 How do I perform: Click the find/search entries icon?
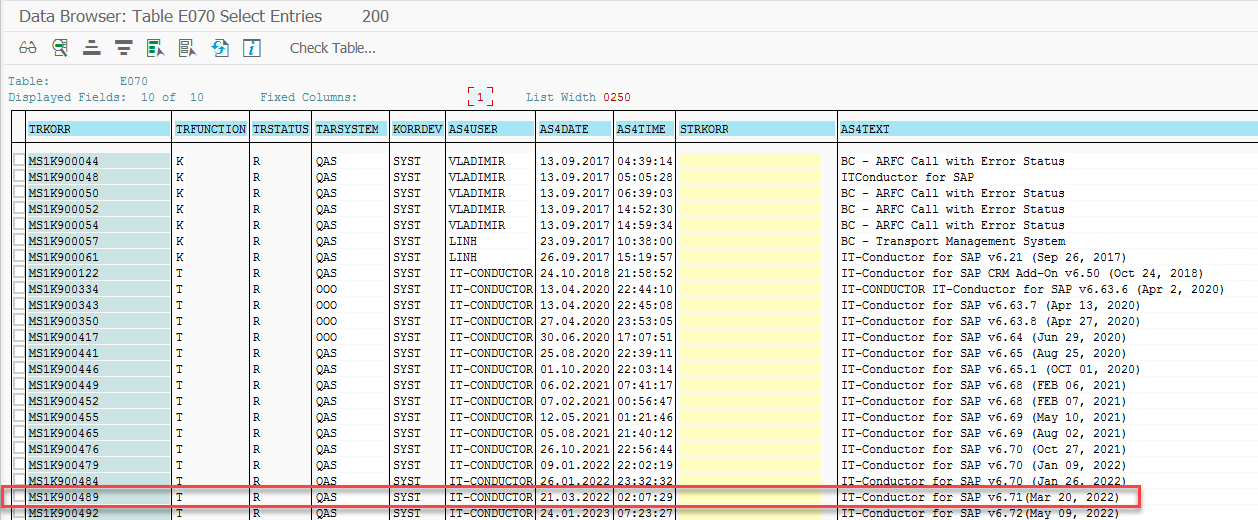(x=60, y=48)
